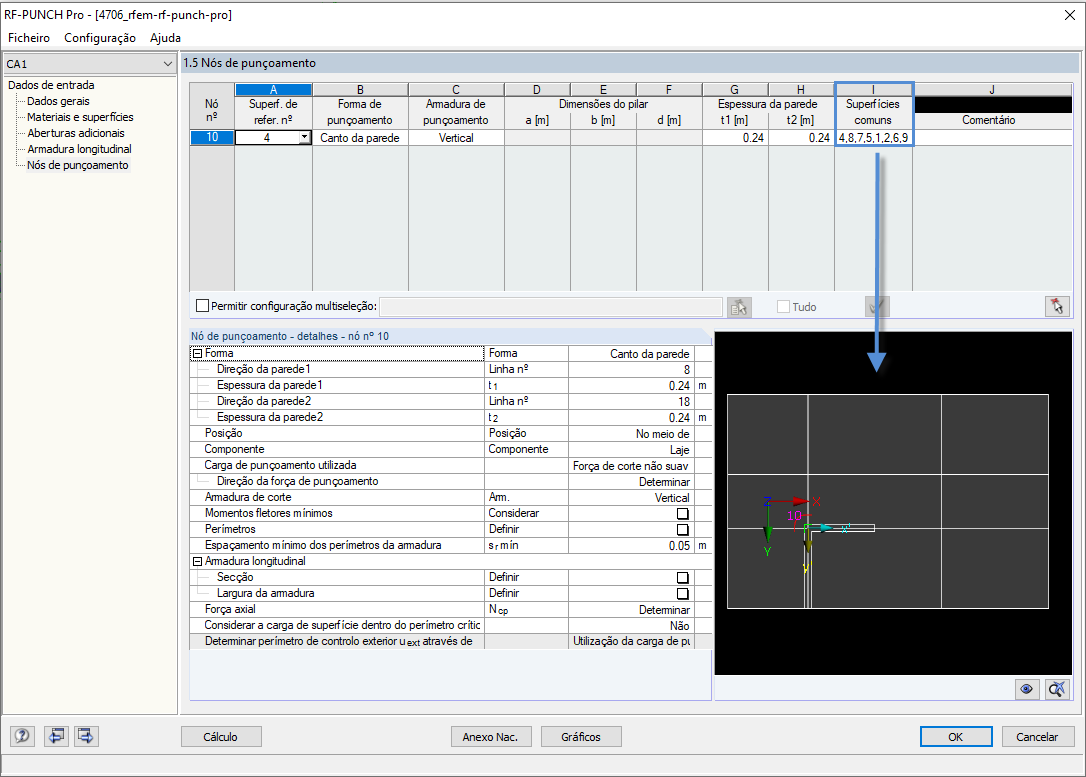Viewport: 1086px width, 777px height.
Task: Click Direção da parede2 value 18
Action: coord(630,402)
